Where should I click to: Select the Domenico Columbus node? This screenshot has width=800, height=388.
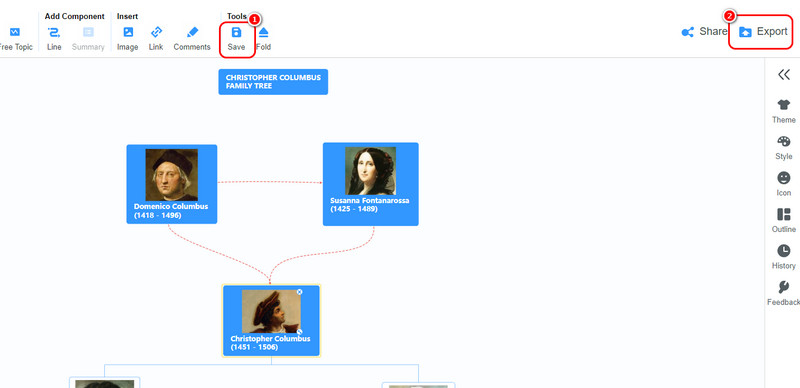[x=172, y=184]
